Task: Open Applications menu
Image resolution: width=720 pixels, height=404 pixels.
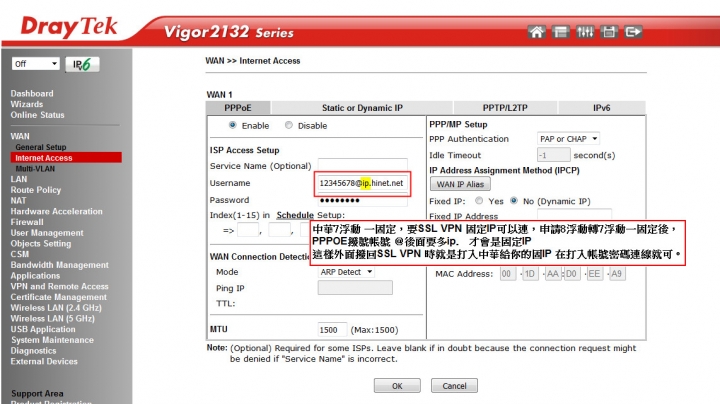Action: pyautogui.click(x=35, y=275)
